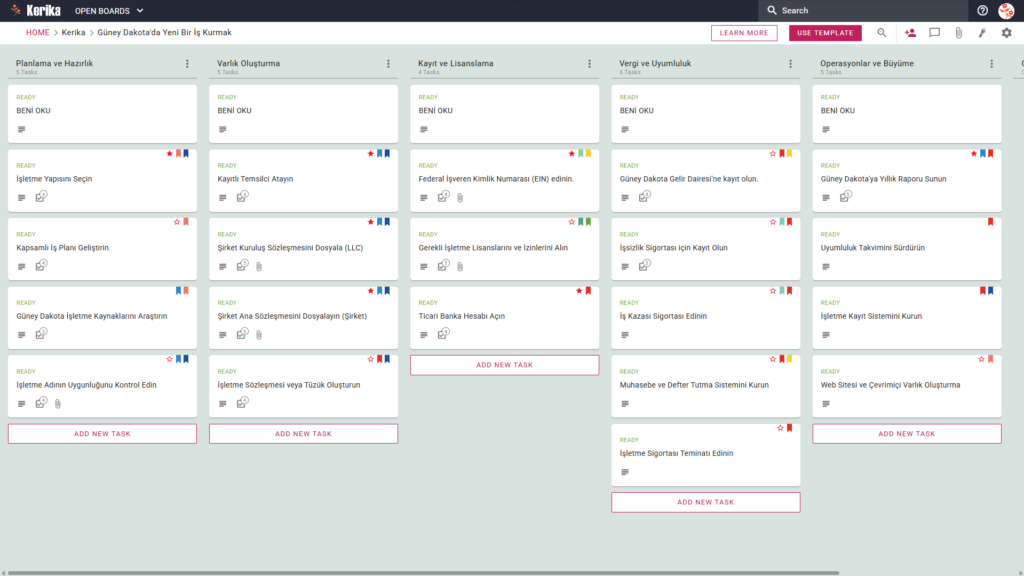Click the USE TEMPLATE button
This screenshot has height=576, width=1024.
825,33
